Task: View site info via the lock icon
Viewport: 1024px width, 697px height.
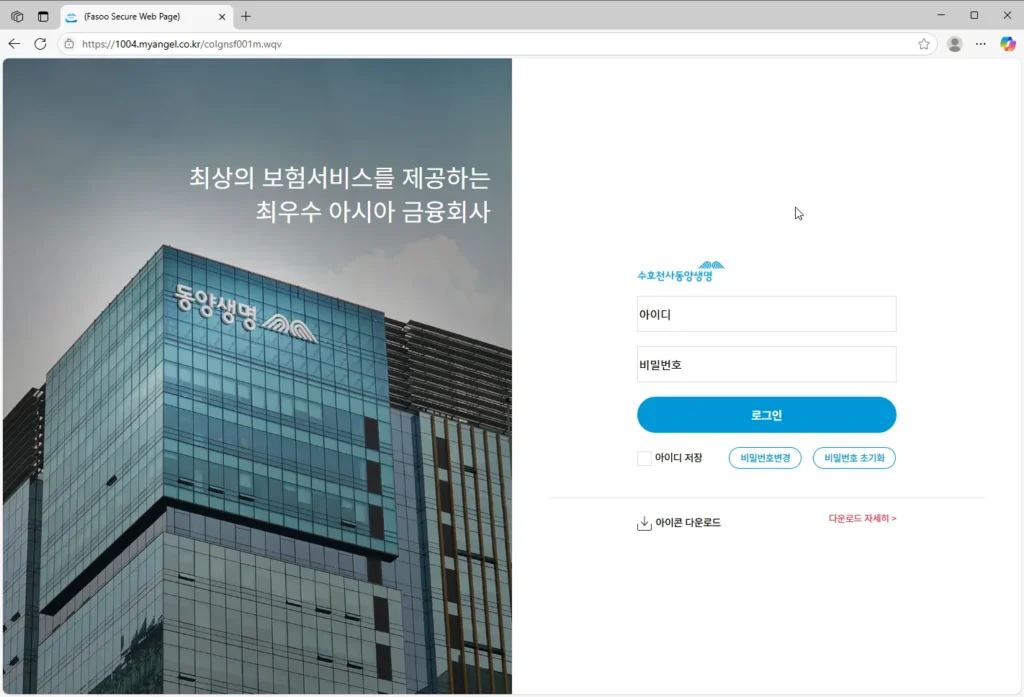Action: (69, 44)
